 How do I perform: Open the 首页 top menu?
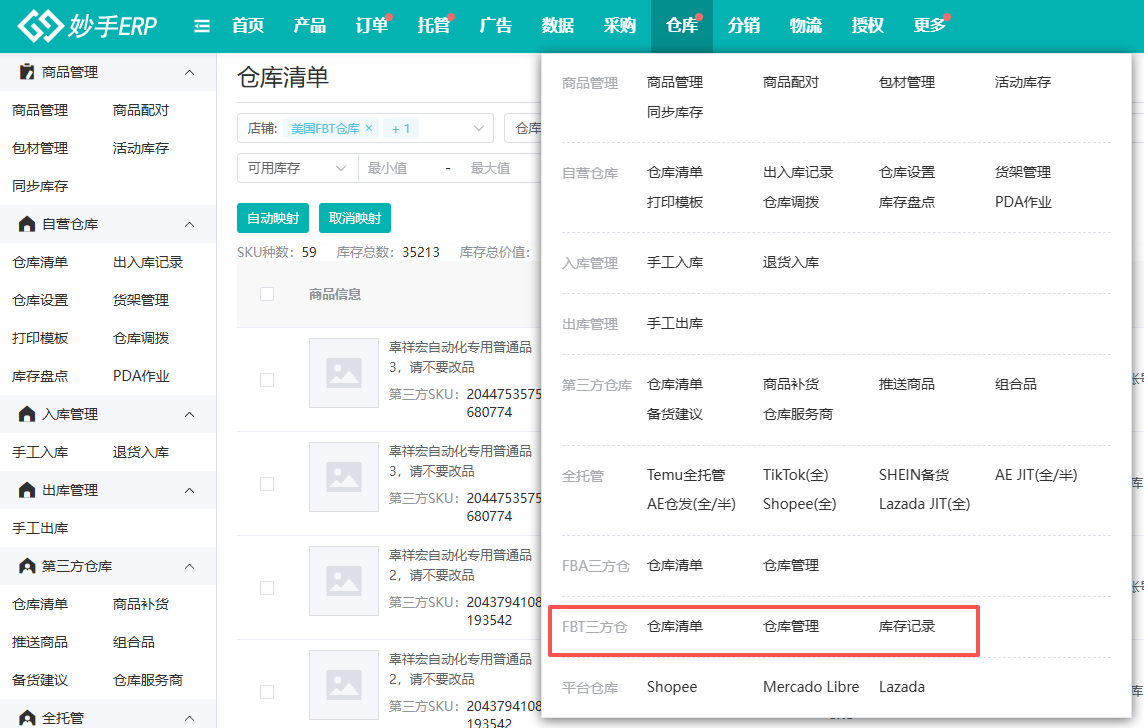click(x=248, y=26)
